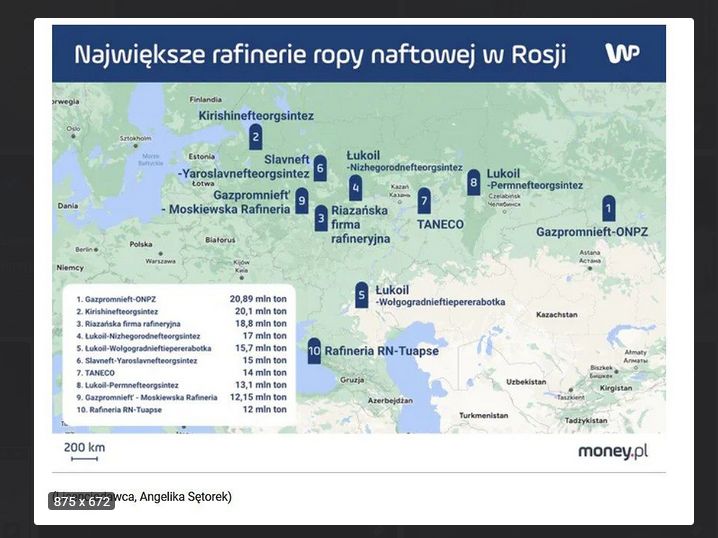
Task: Click map marker 4 under Łukoil-Nizhegorodnefteorgsintez
Action: pyautogui.click(x=355, y=188)
